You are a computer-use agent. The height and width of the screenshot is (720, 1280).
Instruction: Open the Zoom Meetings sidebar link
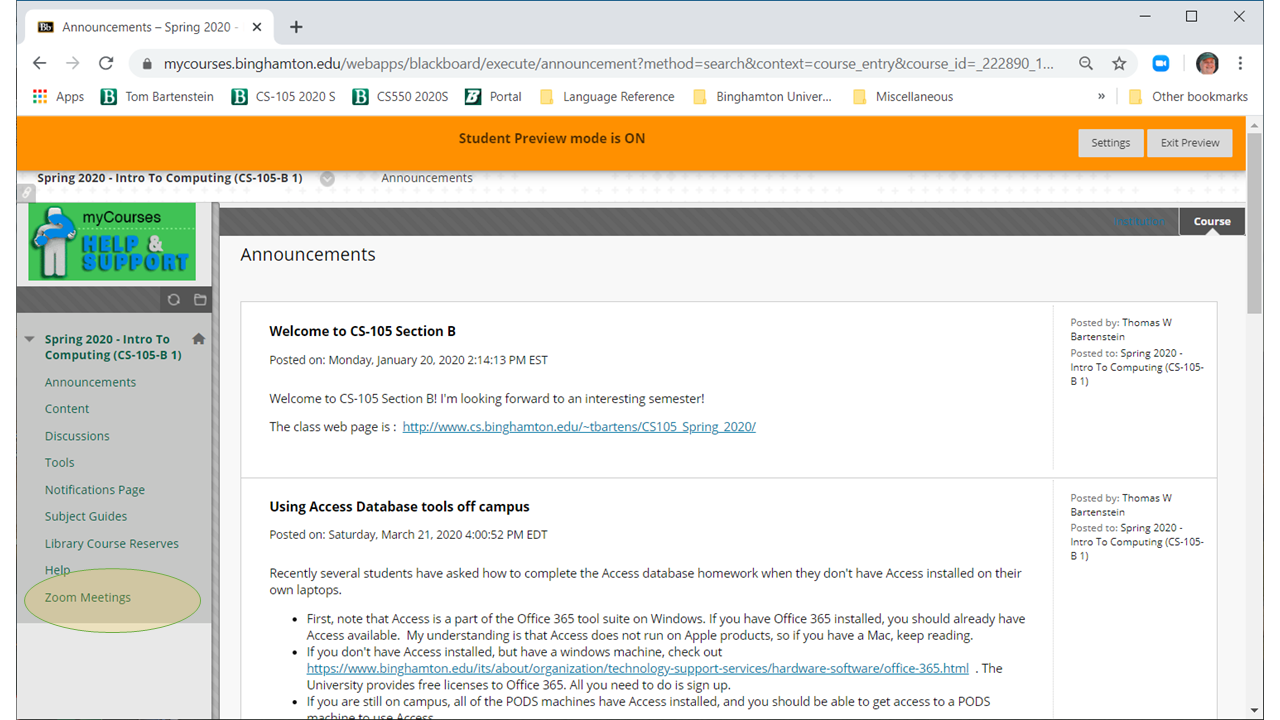pyautogui.click(x=88, y=598)
